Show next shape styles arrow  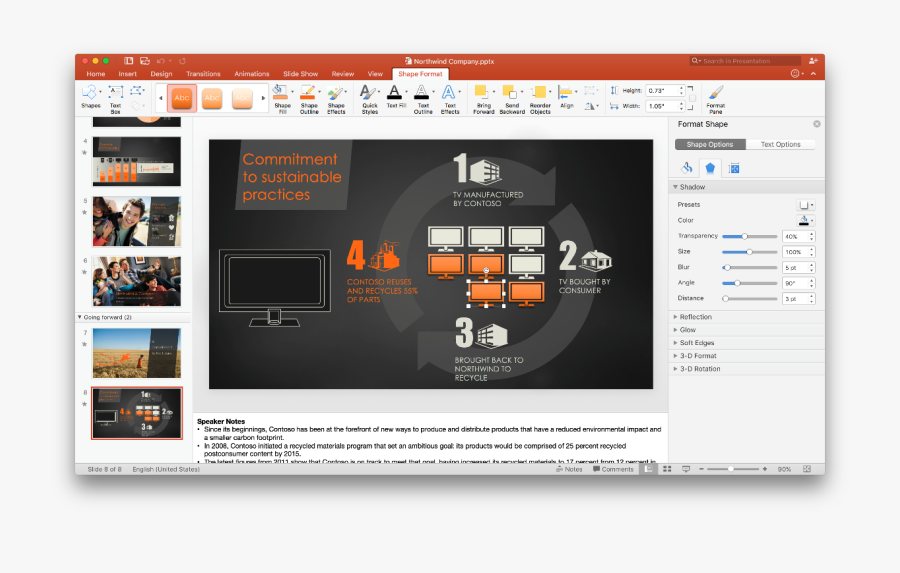[263, 98]
